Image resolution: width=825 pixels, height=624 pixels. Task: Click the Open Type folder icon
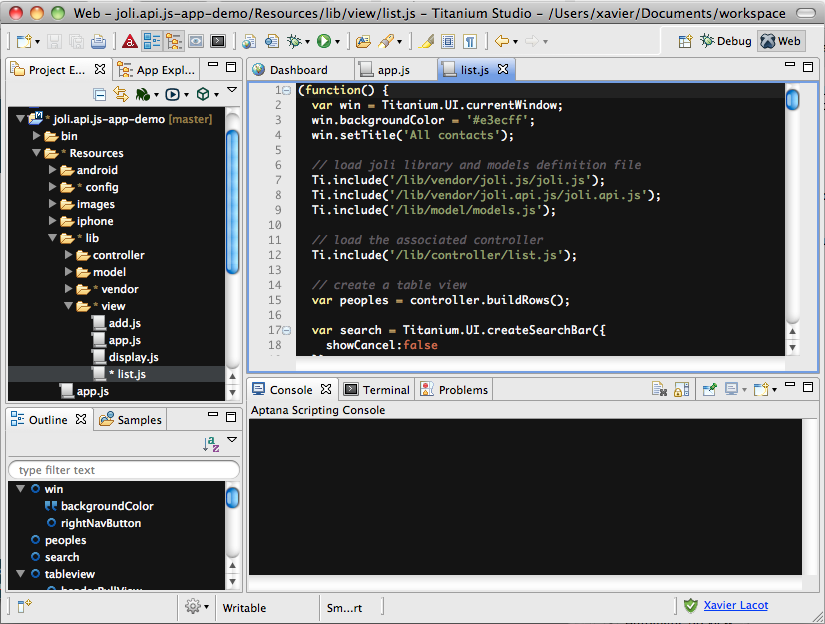363,41
